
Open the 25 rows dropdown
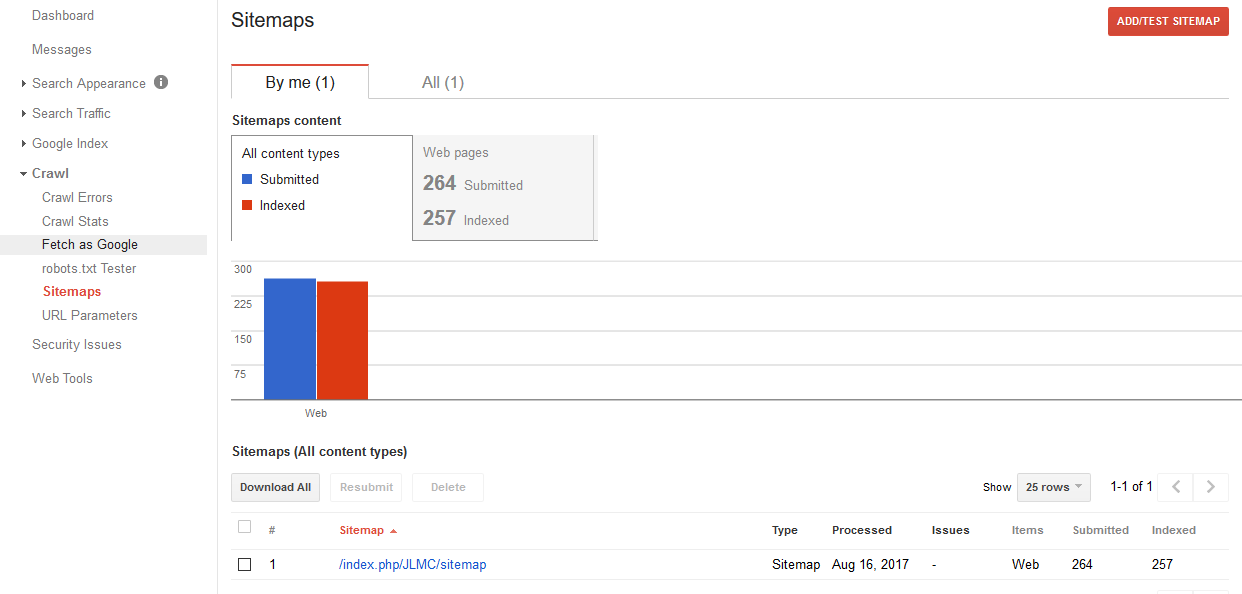pos(1054,487)
